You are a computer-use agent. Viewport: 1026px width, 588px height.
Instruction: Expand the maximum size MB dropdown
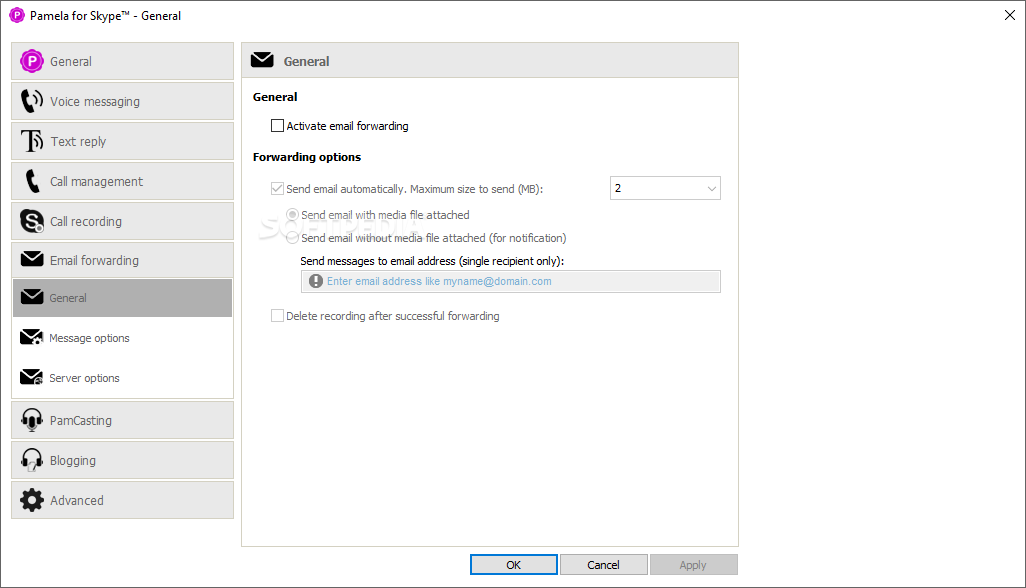click(x=665, y=188)
